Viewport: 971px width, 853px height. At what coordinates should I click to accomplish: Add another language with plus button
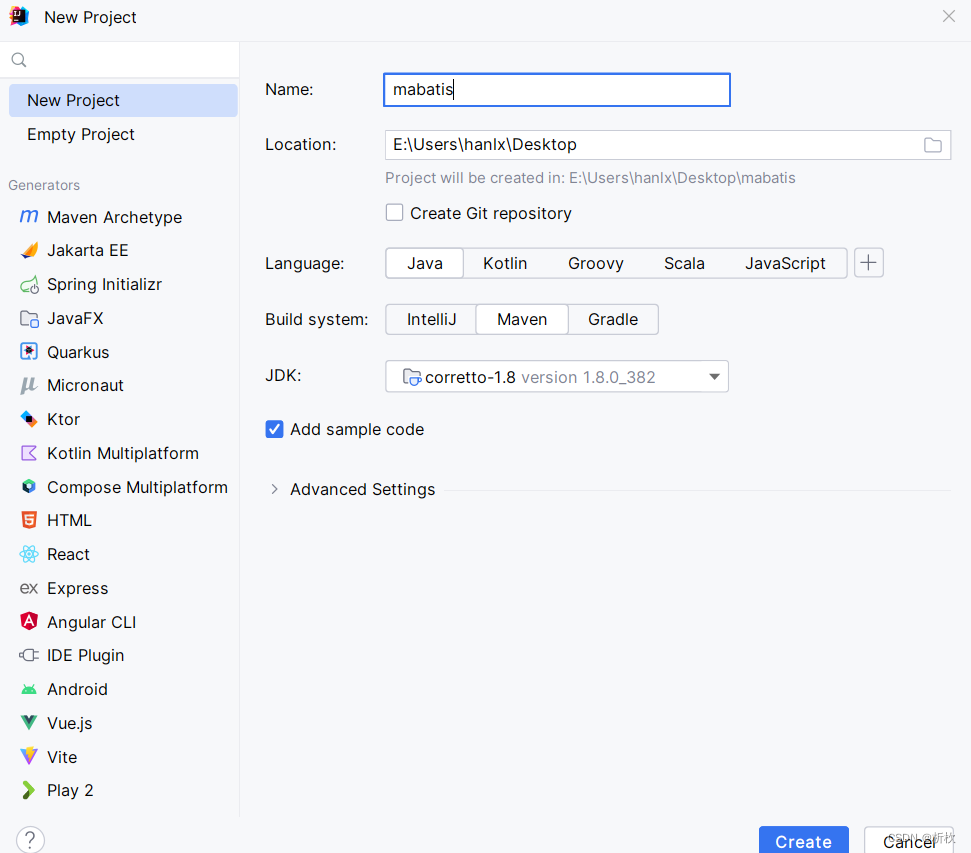click(x=869, y=263)
